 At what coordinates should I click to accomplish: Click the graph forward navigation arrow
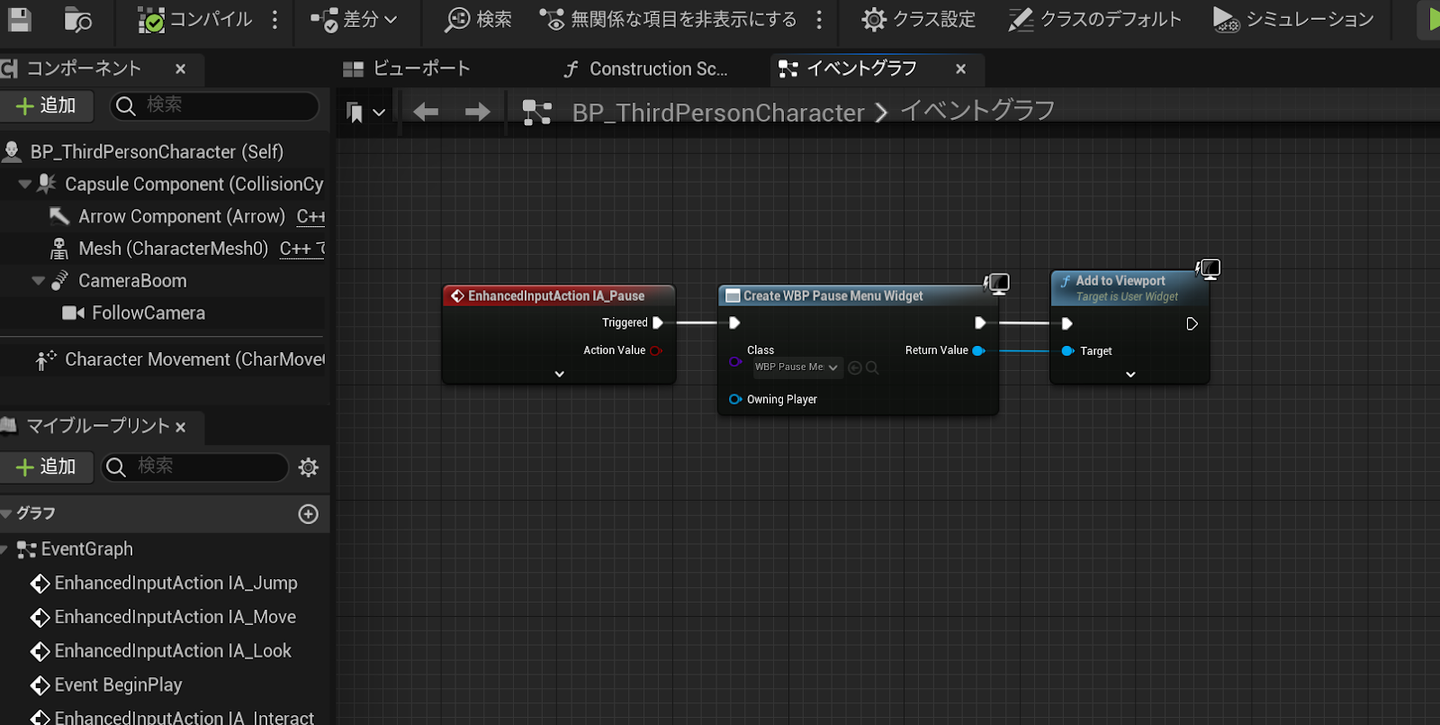(x=478, y=112)
